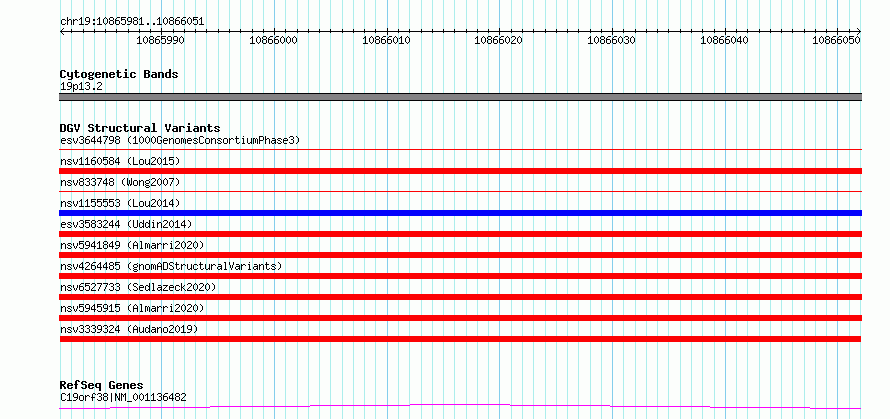
Task: Click ruler tick label 10866000
Action: [x=274, y=40]
